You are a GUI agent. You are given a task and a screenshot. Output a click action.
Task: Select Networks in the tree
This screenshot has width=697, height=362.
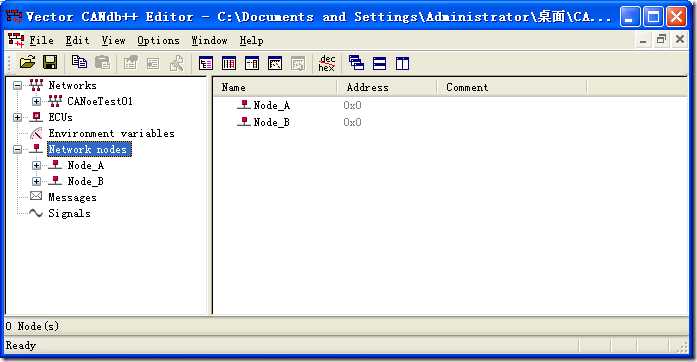coord(72,85)
